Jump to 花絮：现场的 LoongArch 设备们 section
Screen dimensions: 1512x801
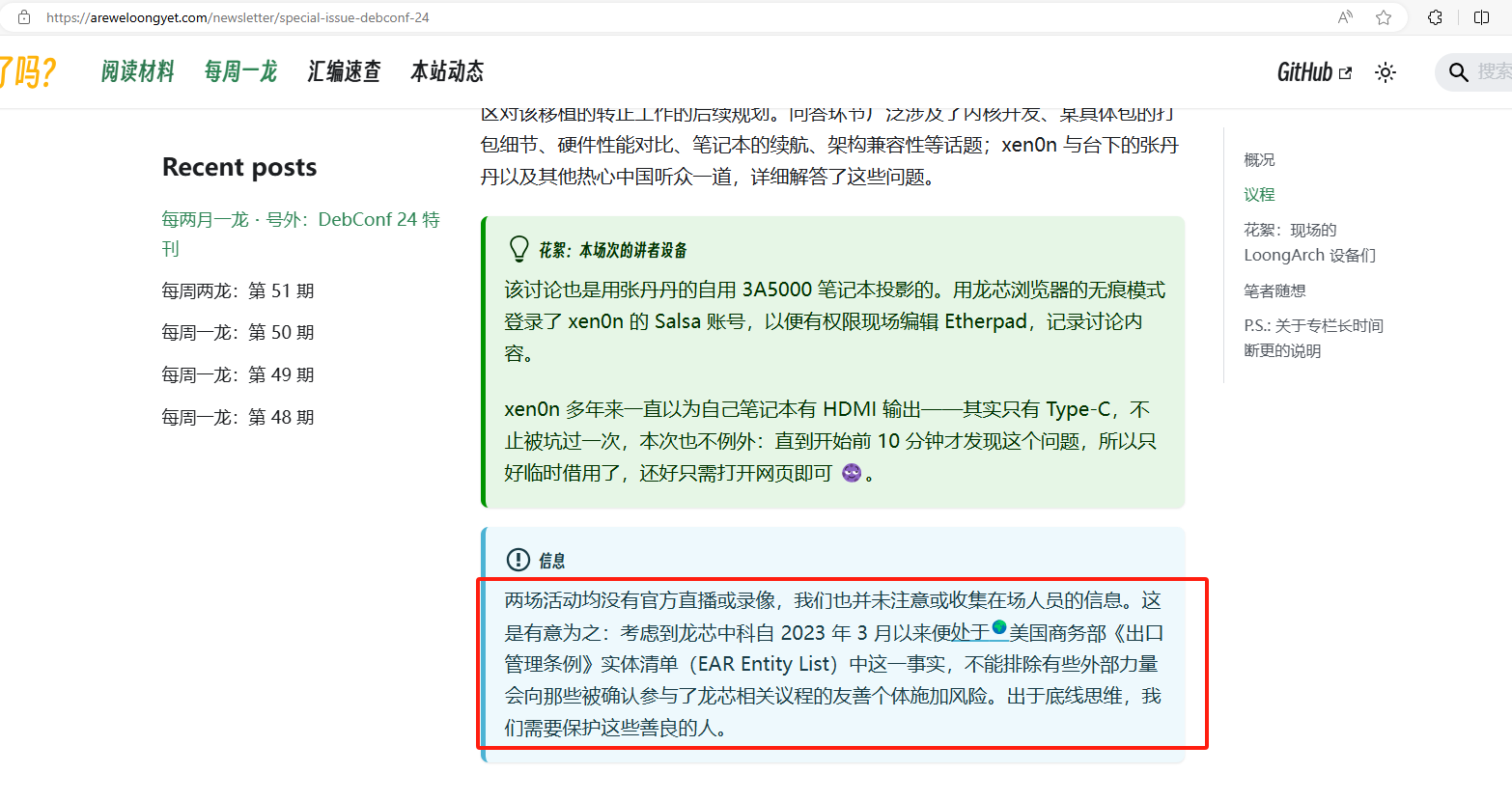[1309, 242]
